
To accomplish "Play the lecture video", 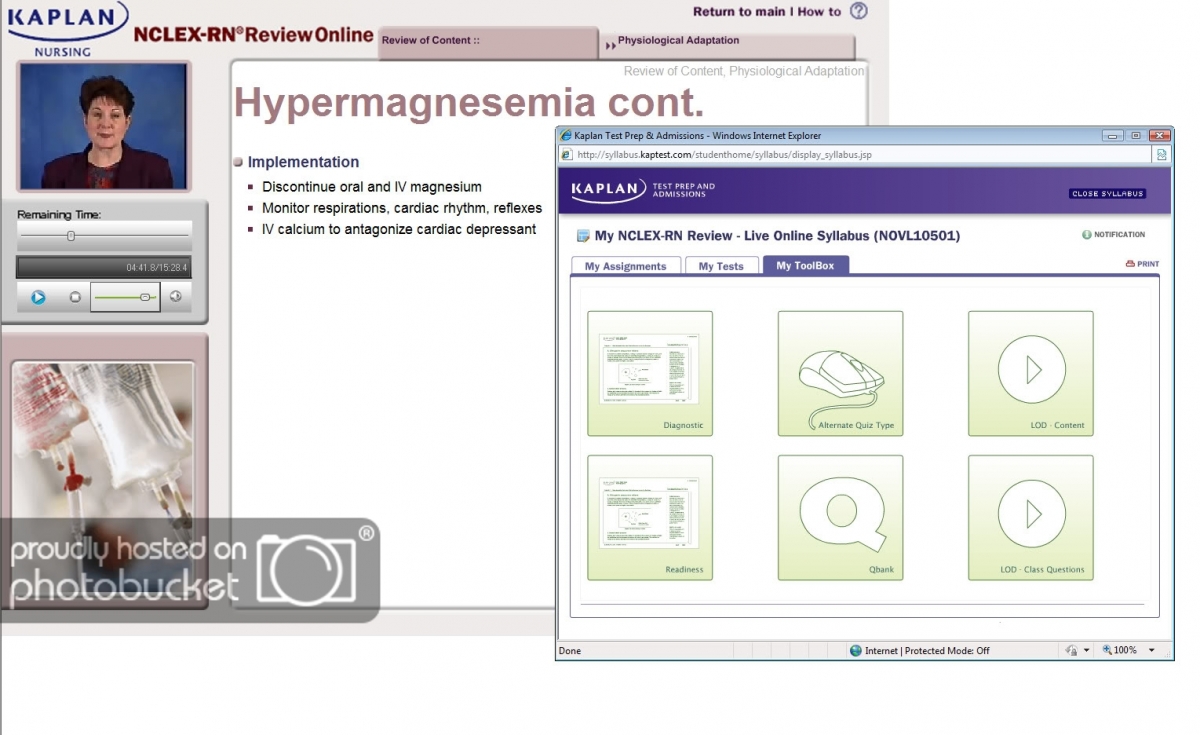I will (x=38, y=297).
